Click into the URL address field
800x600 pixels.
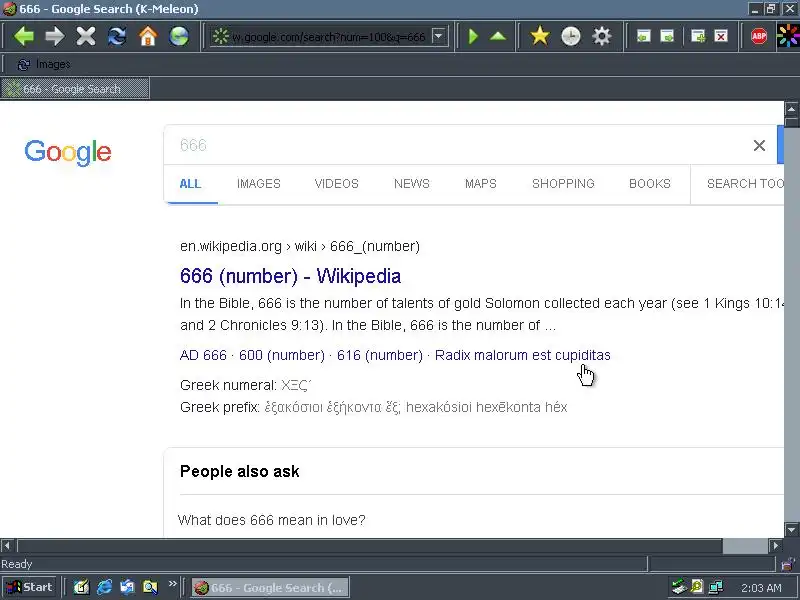point(328,37)
